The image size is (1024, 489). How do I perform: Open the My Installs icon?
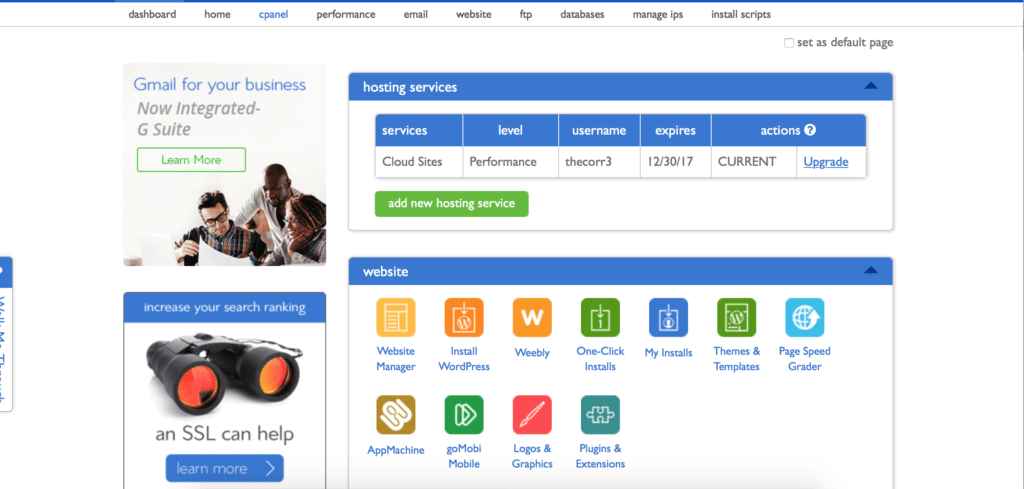[668, 317]
